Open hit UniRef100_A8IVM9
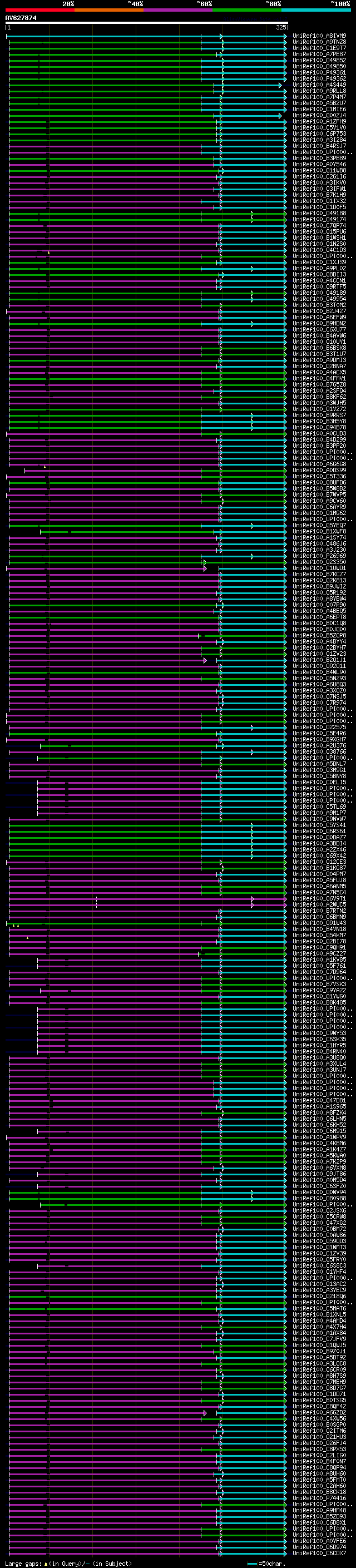Image resolution: width=356 pixels, height=1568 pixels. point(319,36)
